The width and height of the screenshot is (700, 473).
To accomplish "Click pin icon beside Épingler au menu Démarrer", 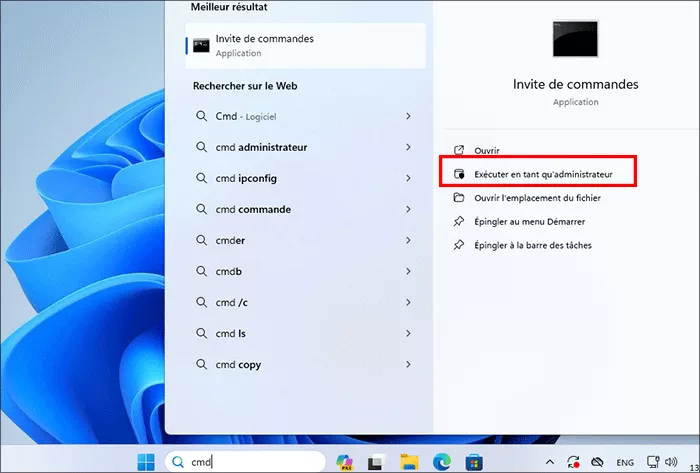I will click(459, 221).
